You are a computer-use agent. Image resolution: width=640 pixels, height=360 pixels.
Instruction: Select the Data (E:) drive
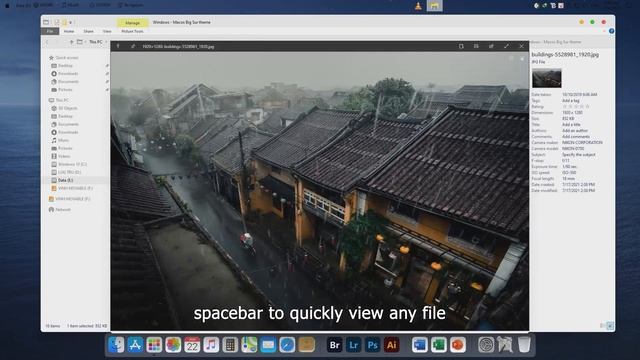[x=65, y=180]
